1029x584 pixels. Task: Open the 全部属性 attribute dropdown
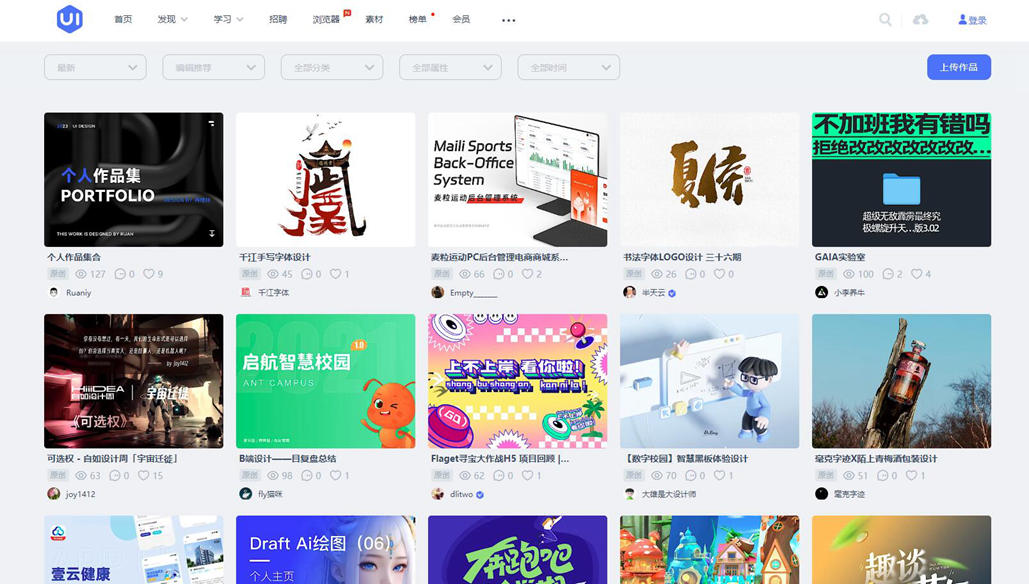[x=450, y=68]
